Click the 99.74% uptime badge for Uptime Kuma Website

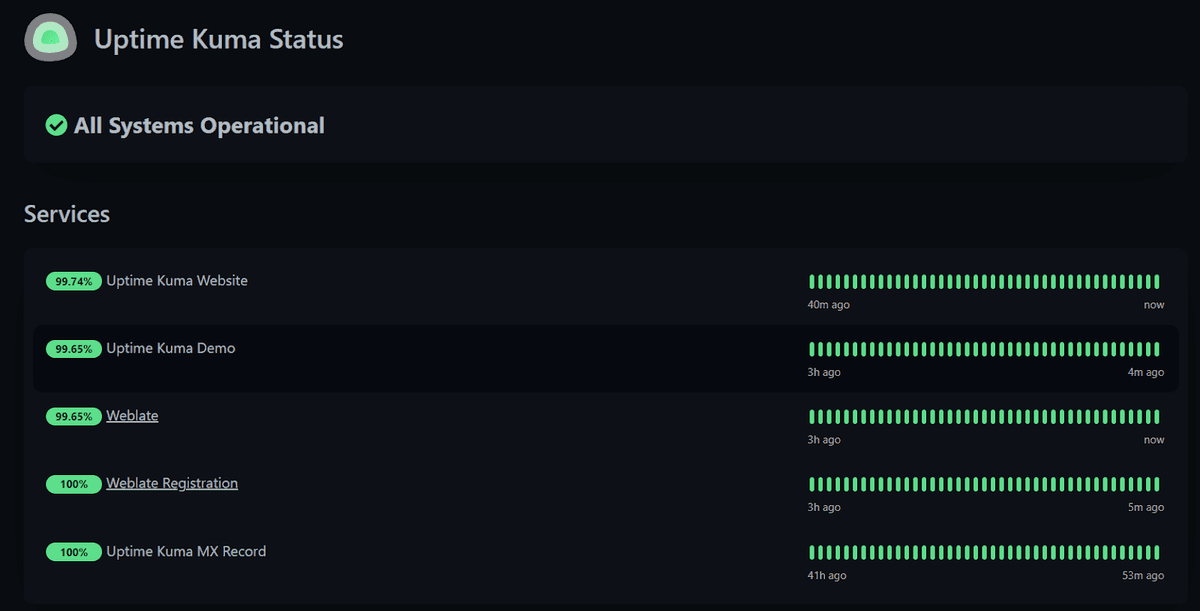73,281
